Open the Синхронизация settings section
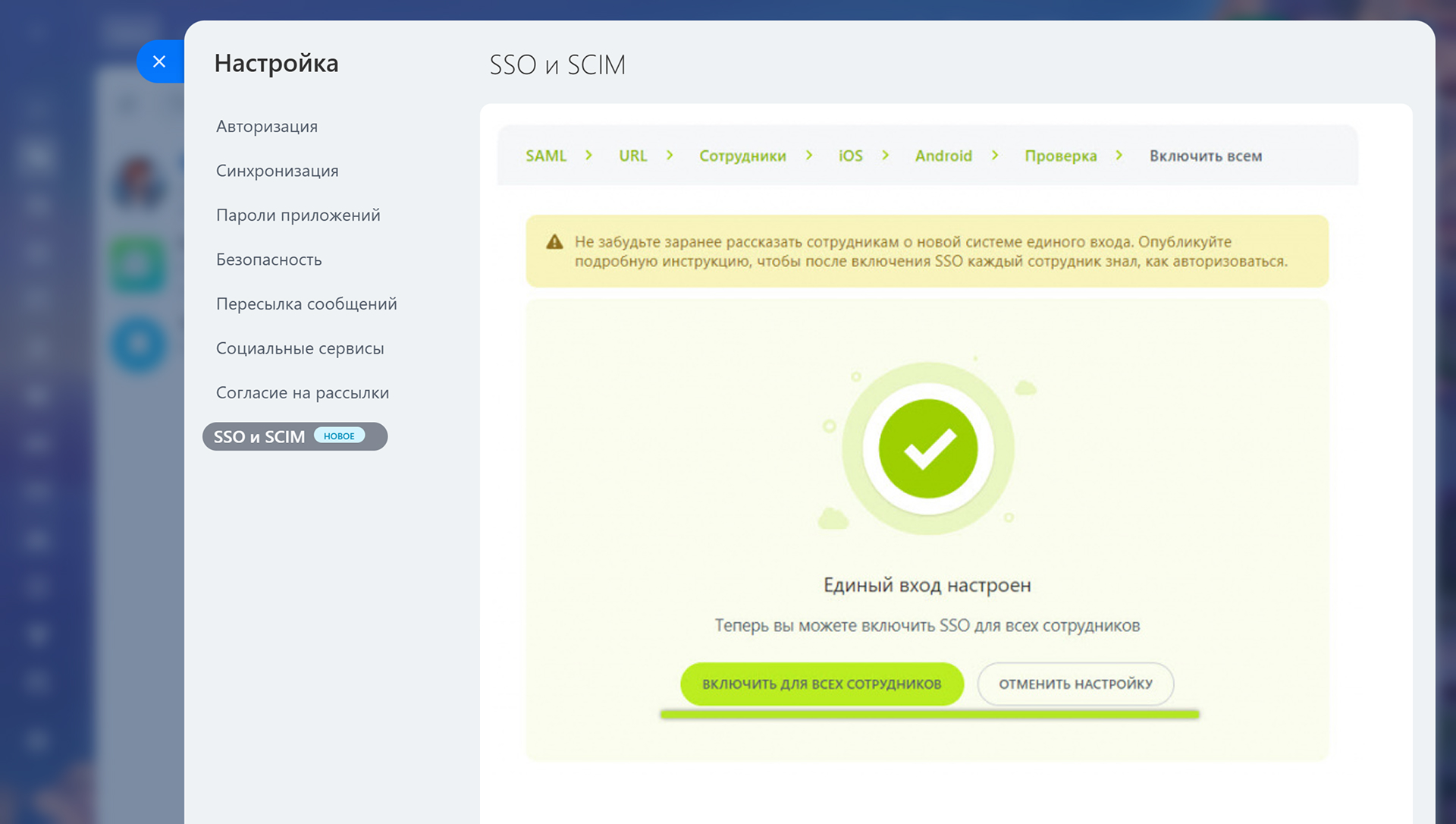The image size is (1456, 824). (x=278, y=171)
